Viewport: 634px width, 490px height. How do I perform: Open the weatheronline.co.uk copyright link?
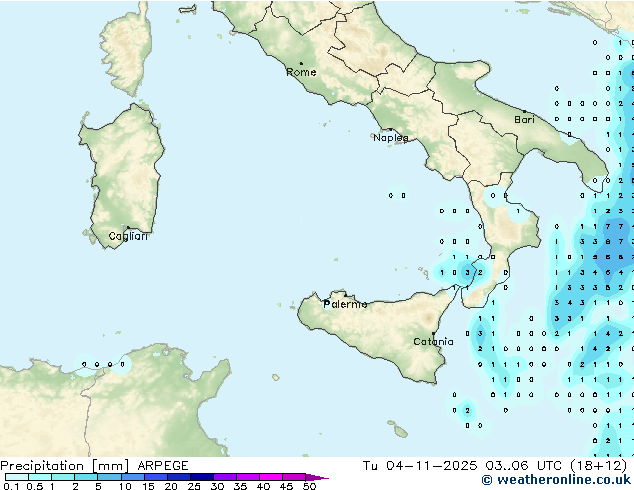pos(556,480)
